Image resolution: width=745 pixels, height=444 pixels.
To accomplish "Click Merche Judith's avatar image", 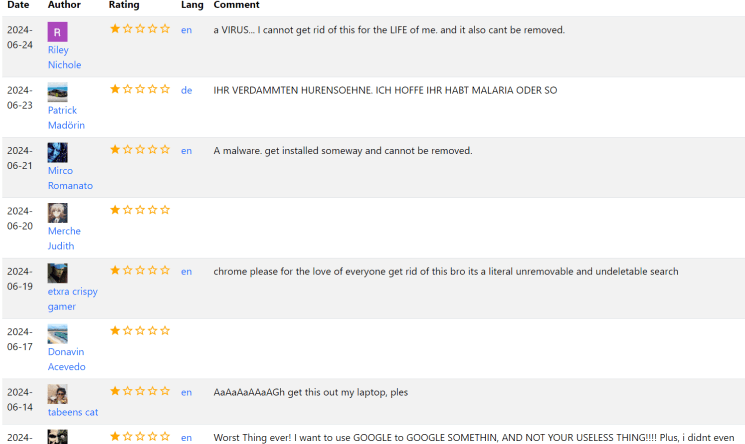I will click(58, 213).
